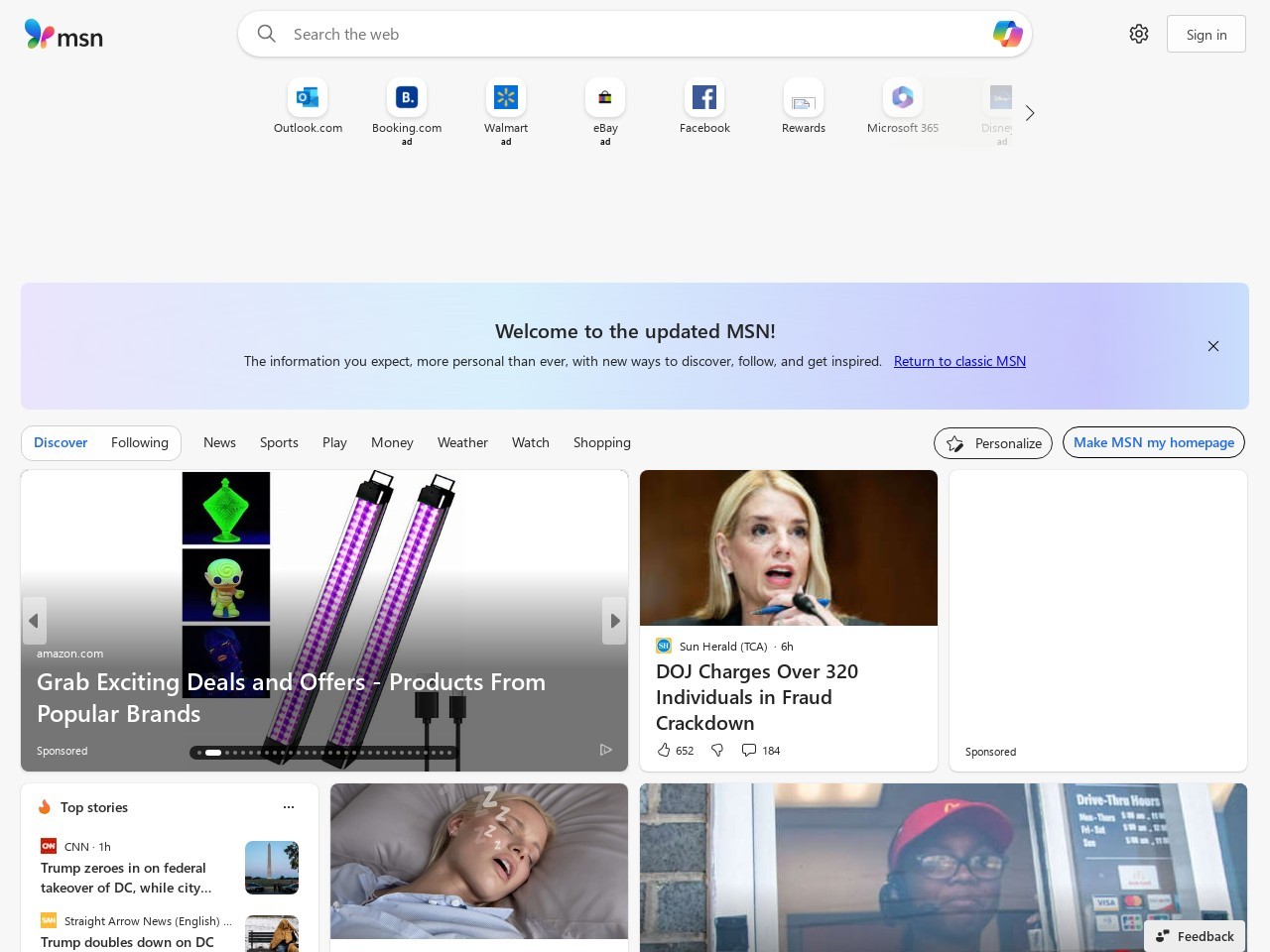This screenshot has height=952, width=1270.
Task: Click the MSN logo
Action: click(x=63, y=35)
